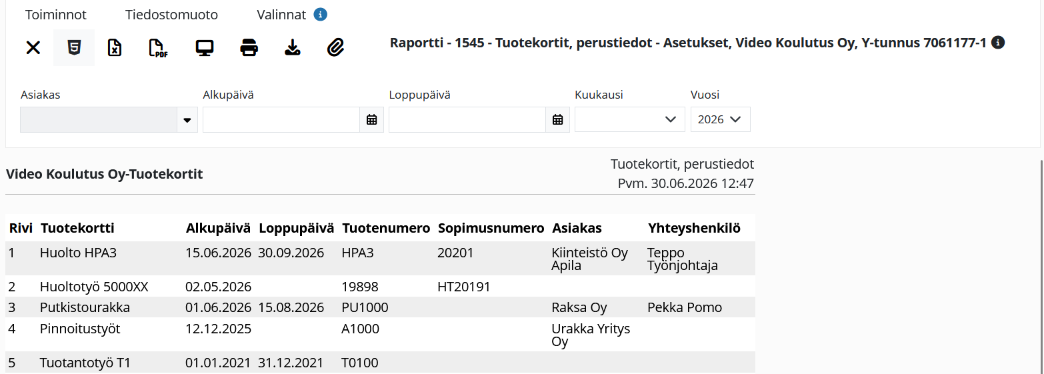Open info icon next to Valinnat
The height and width of the screenshot is (374, 1044).
[x=320, y=15]
